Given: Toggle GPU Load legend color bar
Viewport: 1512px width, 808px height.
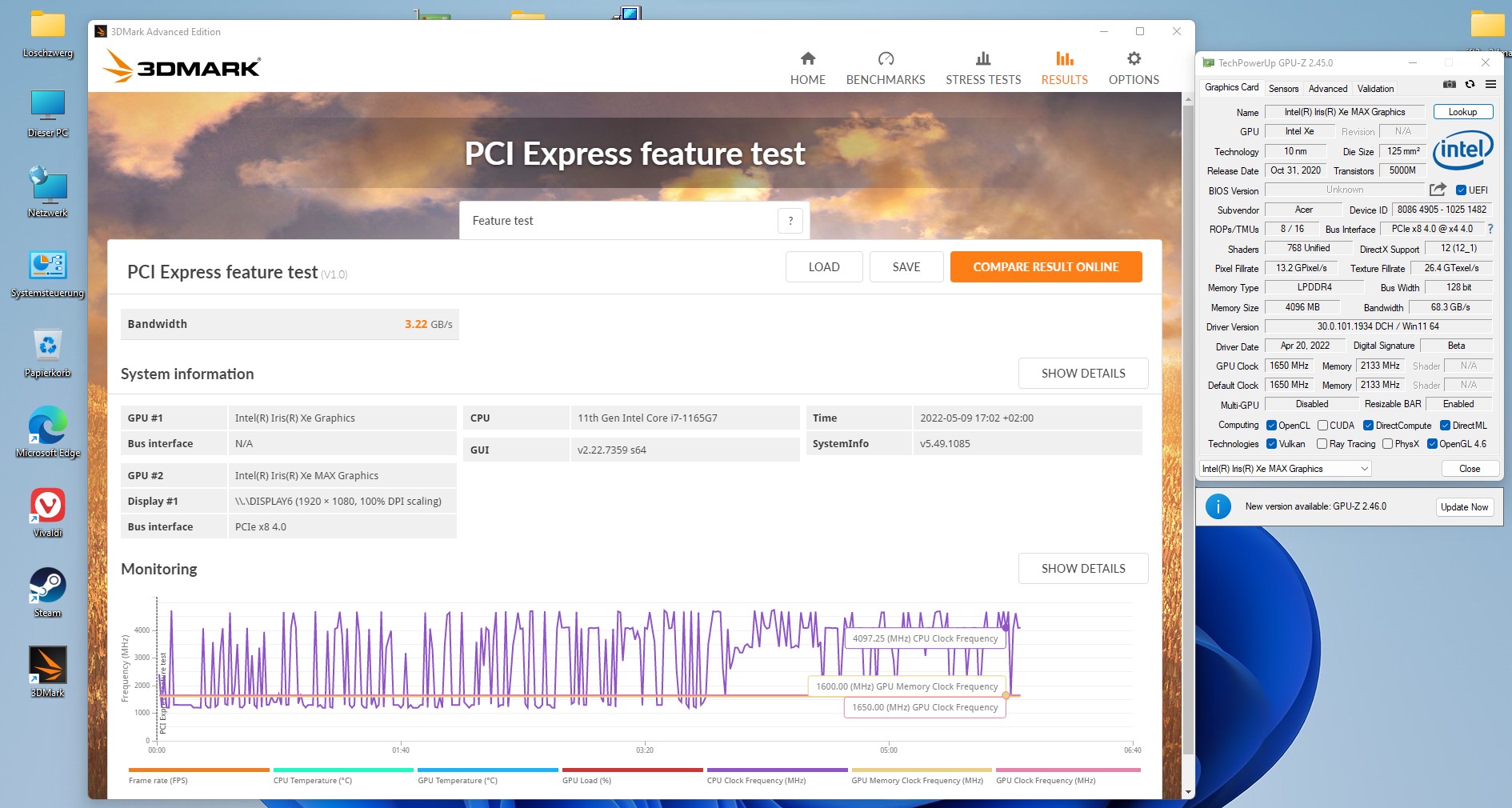Looking at the screenshot, I should [x=633, y=770].
